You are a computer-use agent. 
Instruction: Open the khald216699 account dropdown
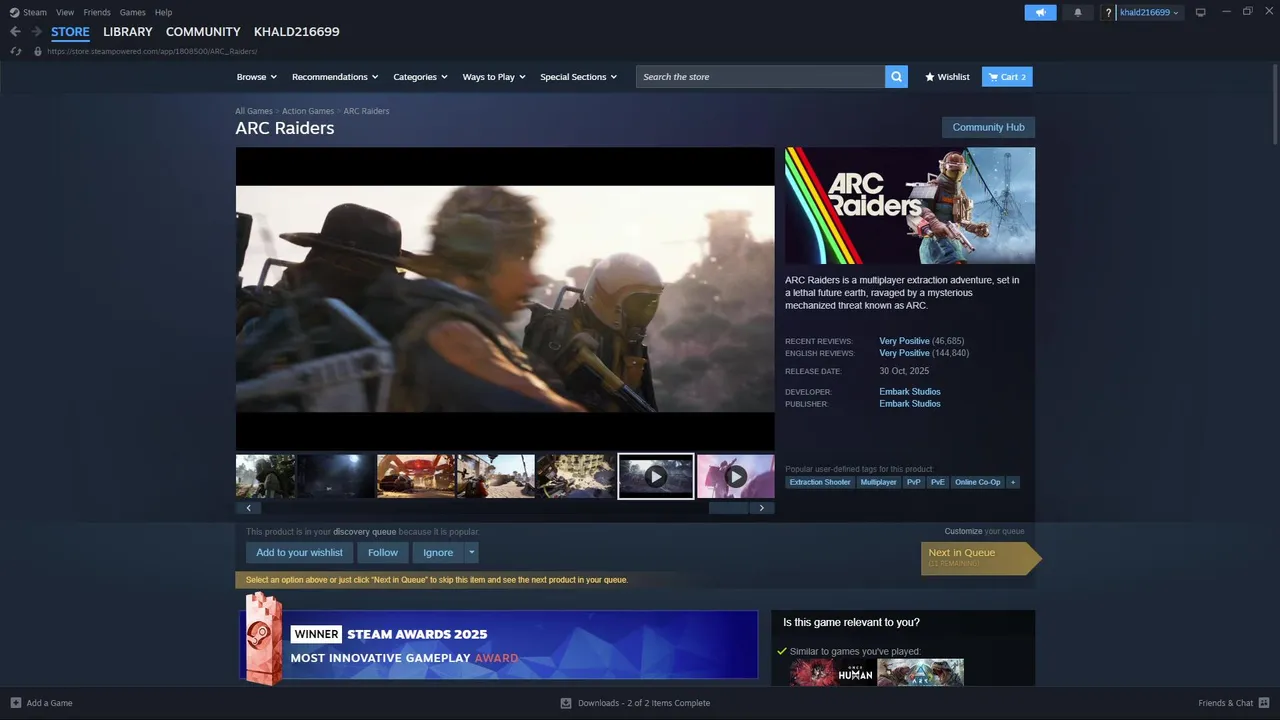pos(1149,13)
